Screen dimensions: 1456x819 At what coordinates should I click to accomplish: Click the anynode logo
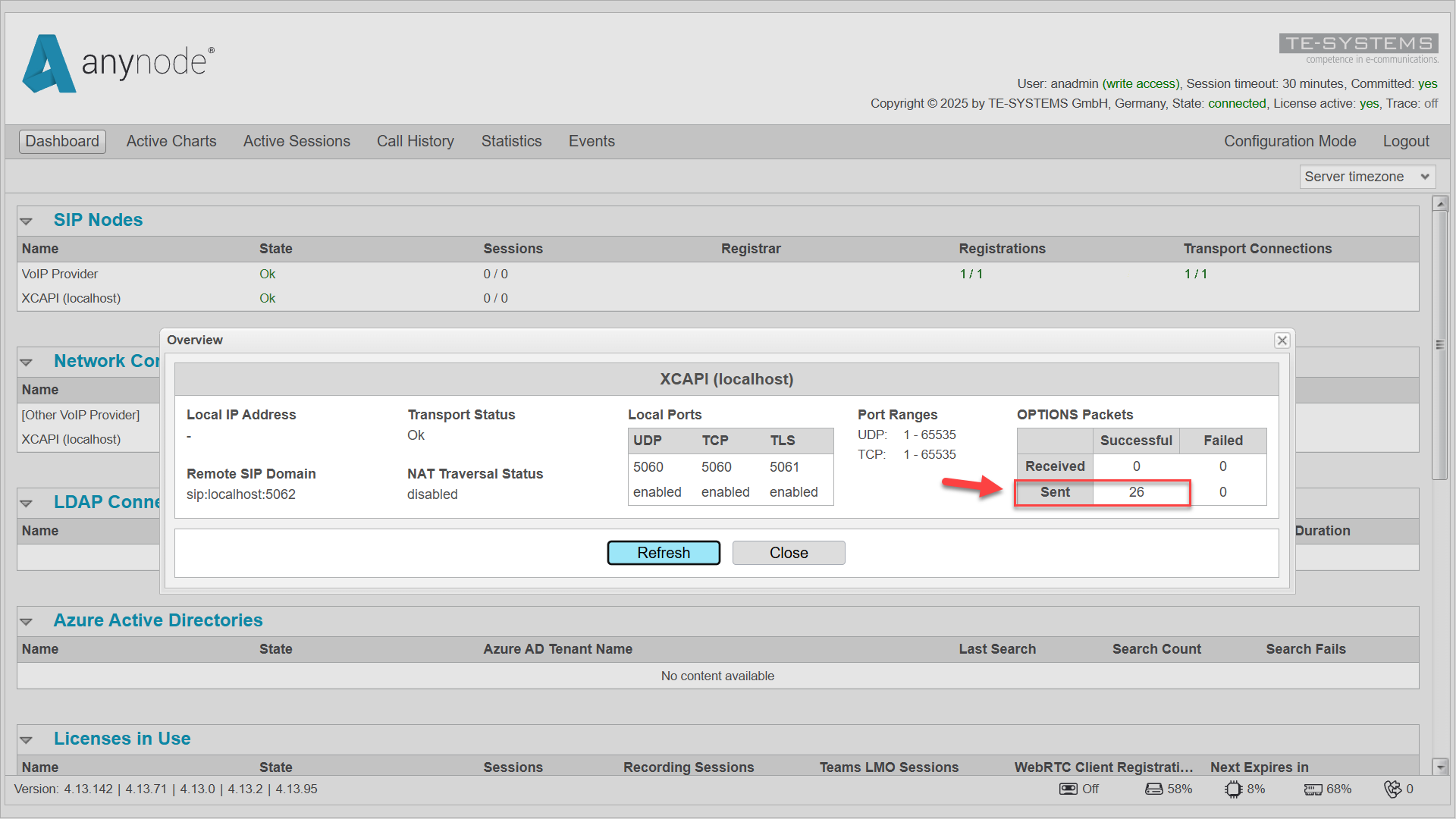118,63
